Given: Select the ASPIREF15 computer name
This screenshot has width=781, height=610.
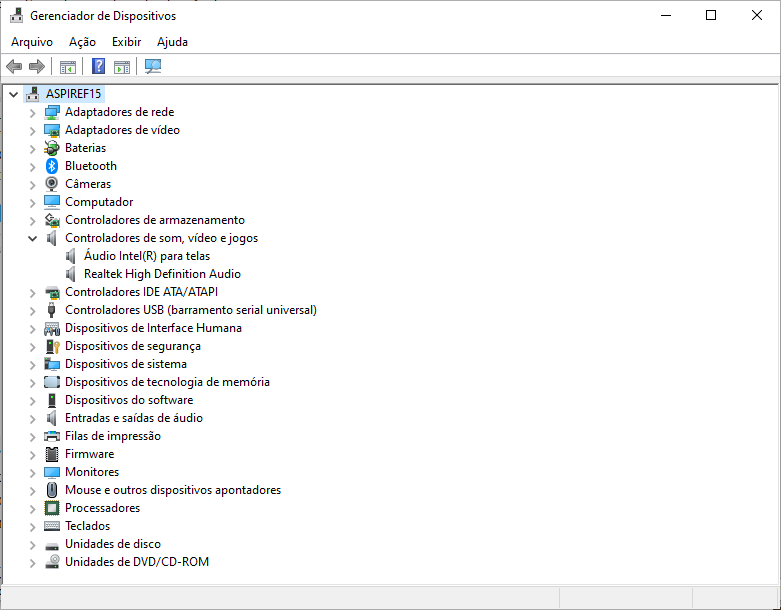Looking at the screenshot, I should (x=74, y=94).
